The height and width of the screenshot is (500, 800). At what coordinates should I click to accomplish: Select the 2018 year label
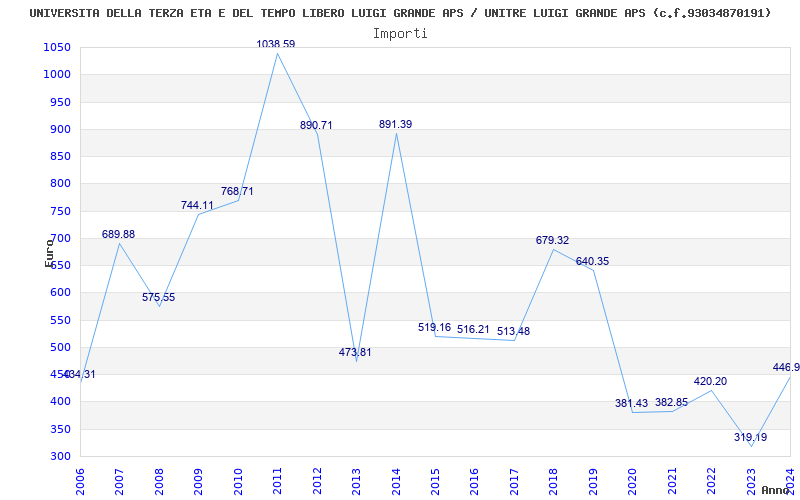coord(554,481)
